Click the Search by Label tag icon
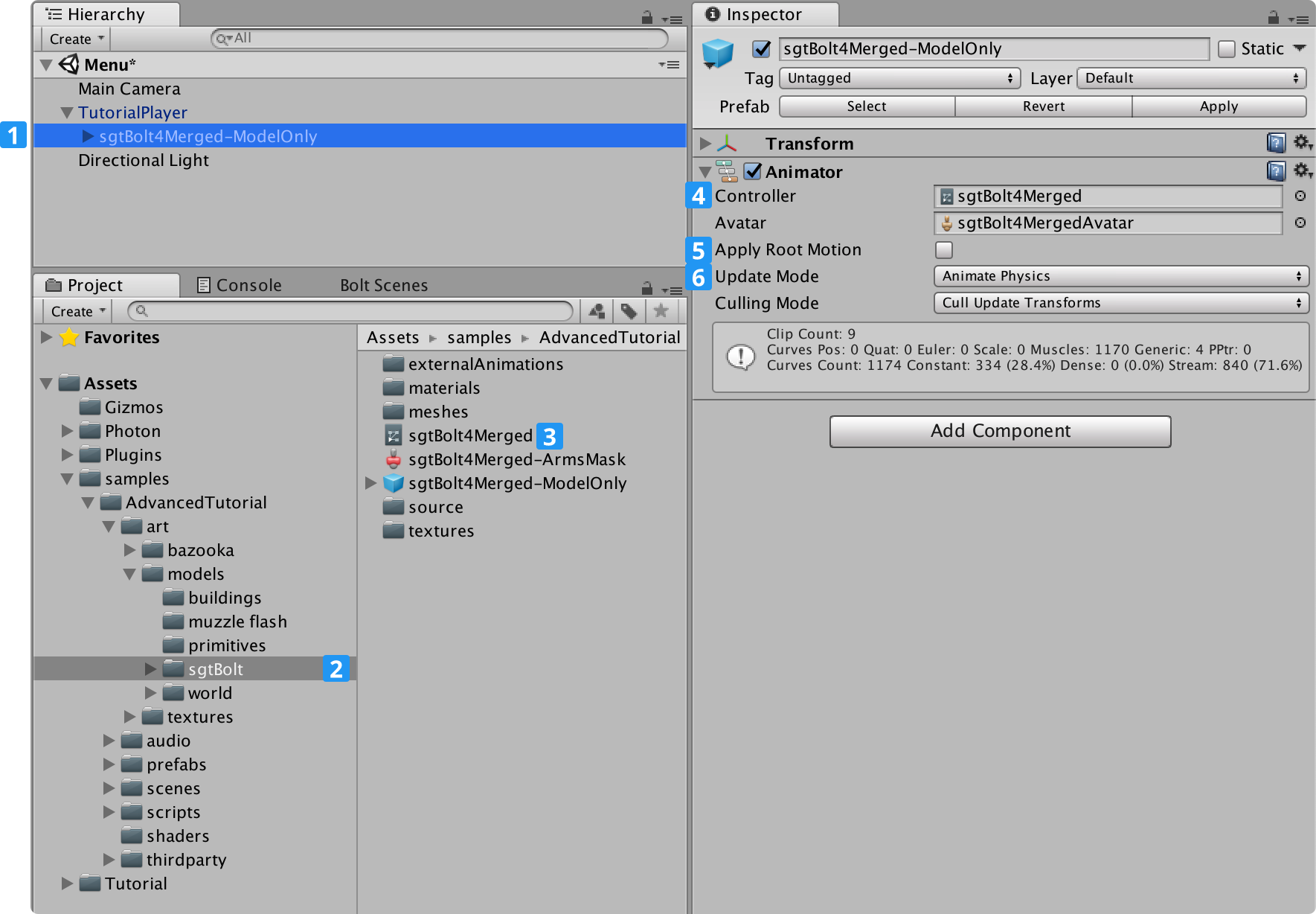The image size is (1316, 914). [629, 311]
